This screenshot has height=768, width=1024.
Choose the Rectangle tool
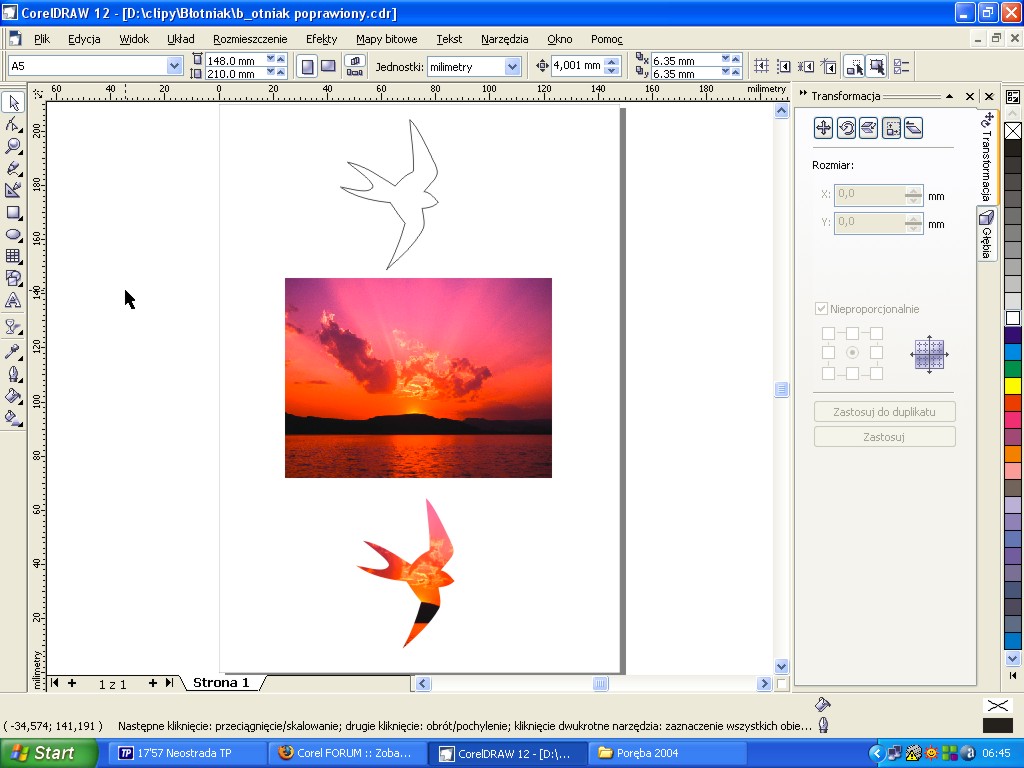click(x=14, y=212)
